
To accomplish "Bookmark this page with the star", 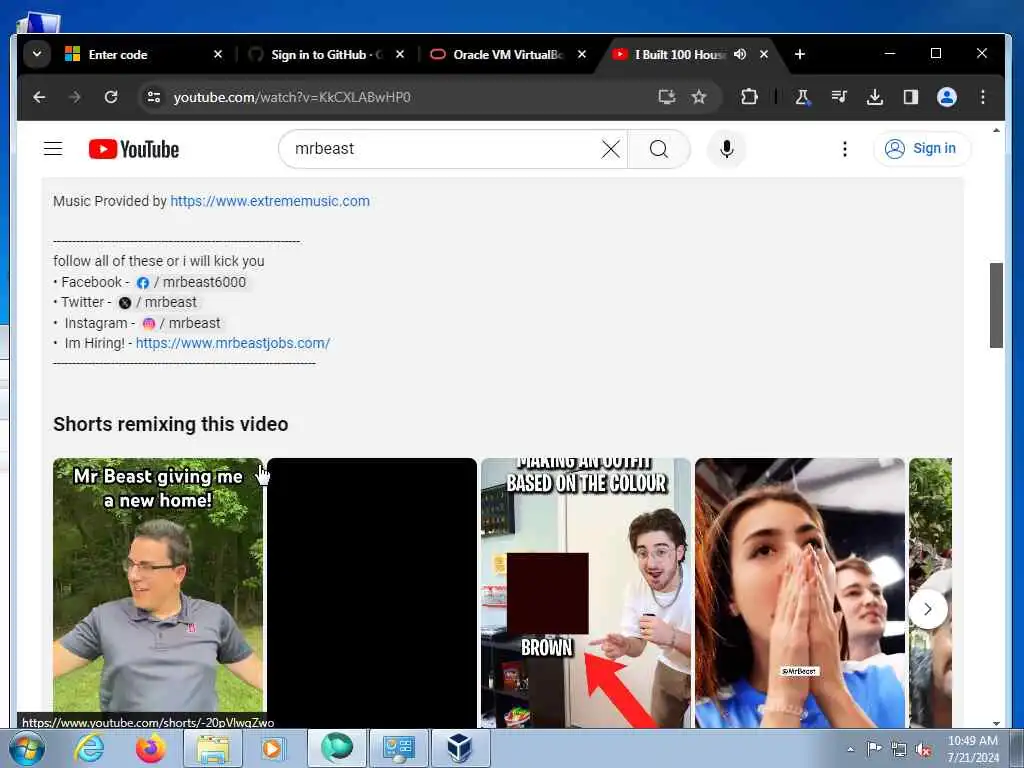I will coord(699,97).
